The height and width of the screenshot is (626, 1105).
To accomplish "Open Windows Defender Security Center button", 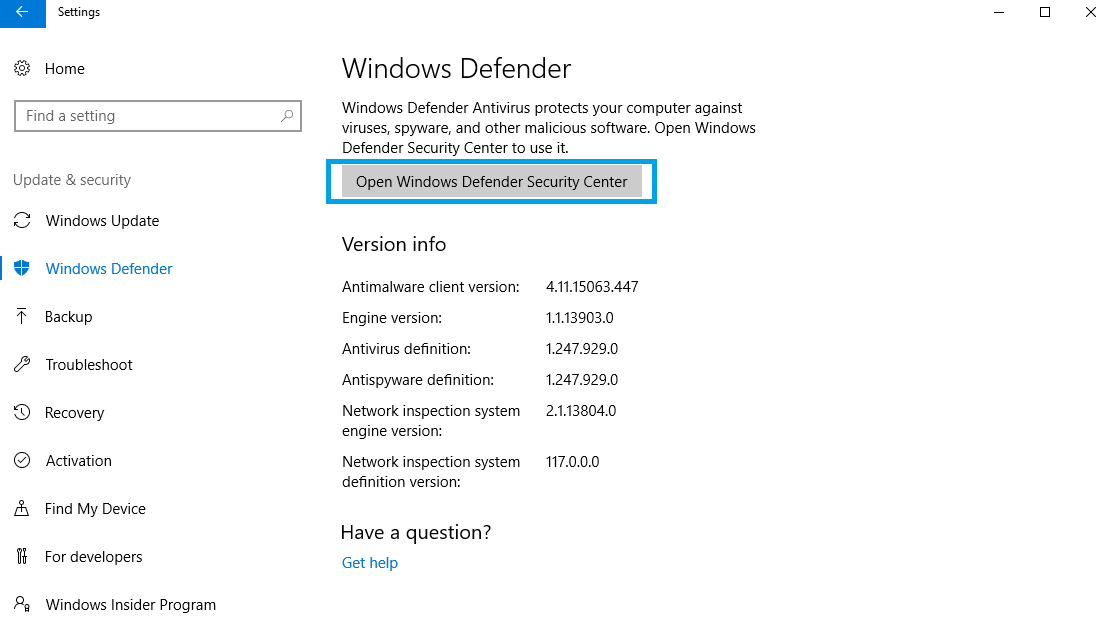I will tap(491, 181).
